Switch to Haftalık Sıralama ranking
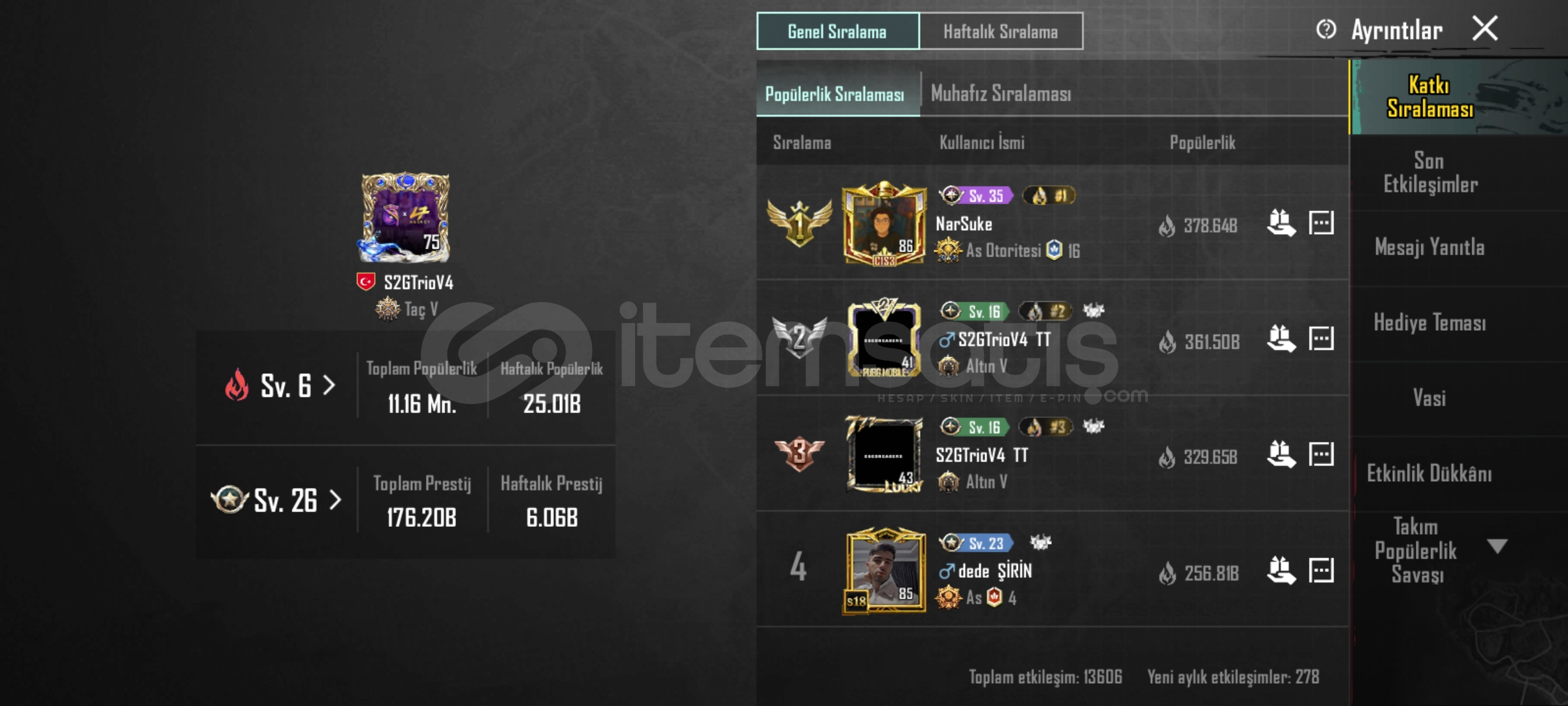The height and width of the screenshot is (706, 1568). pyautogui.click(x=1000, y=31)
